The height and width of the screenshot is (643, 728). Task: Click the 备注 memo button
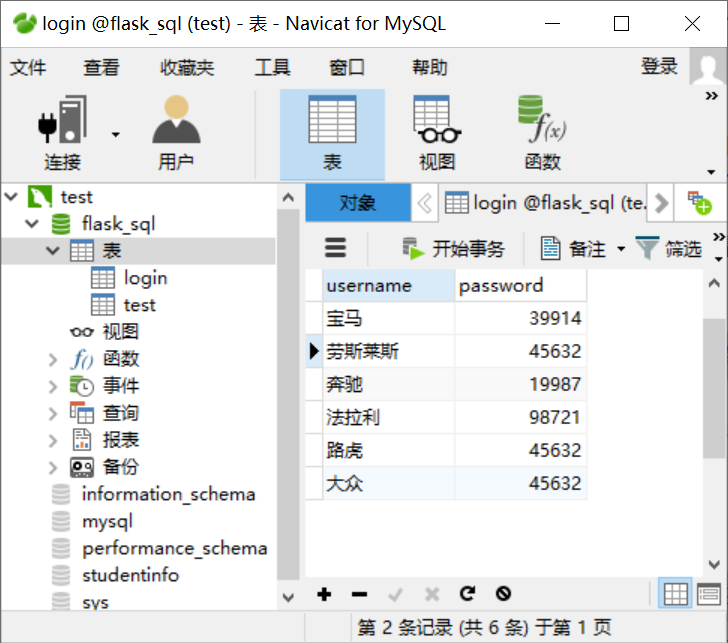573,248
